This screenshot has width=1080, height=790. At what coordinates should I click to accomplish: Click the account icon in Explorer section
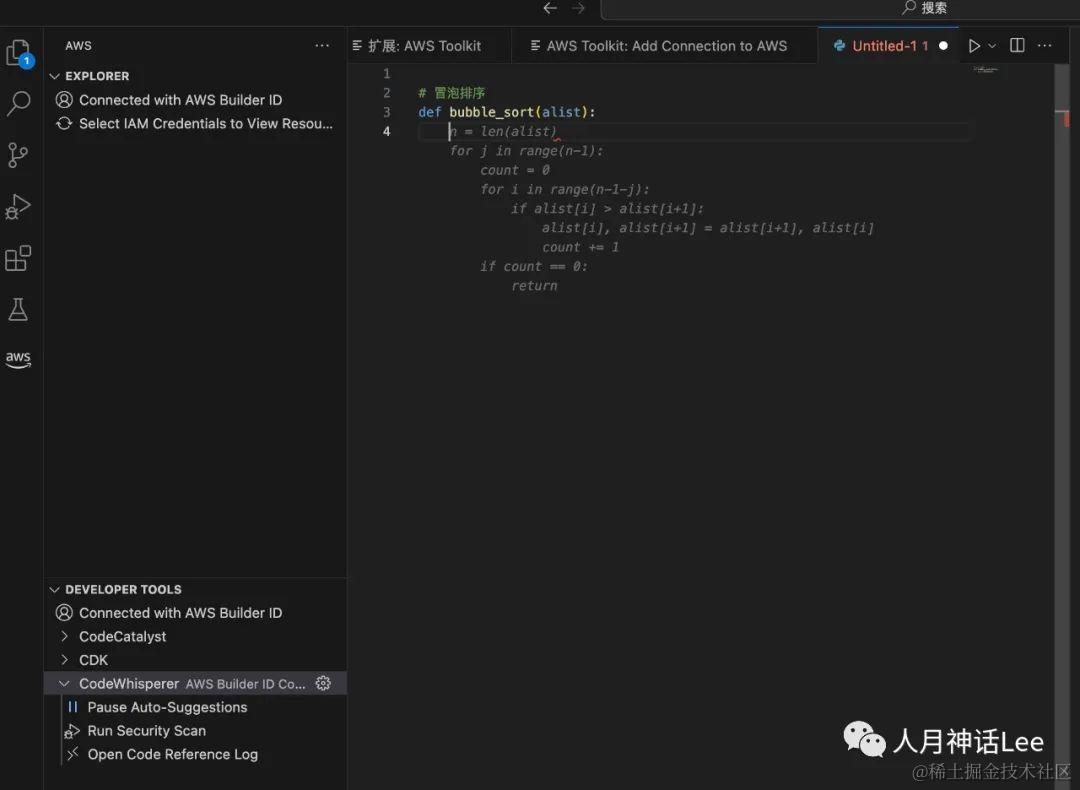(64, 100)
